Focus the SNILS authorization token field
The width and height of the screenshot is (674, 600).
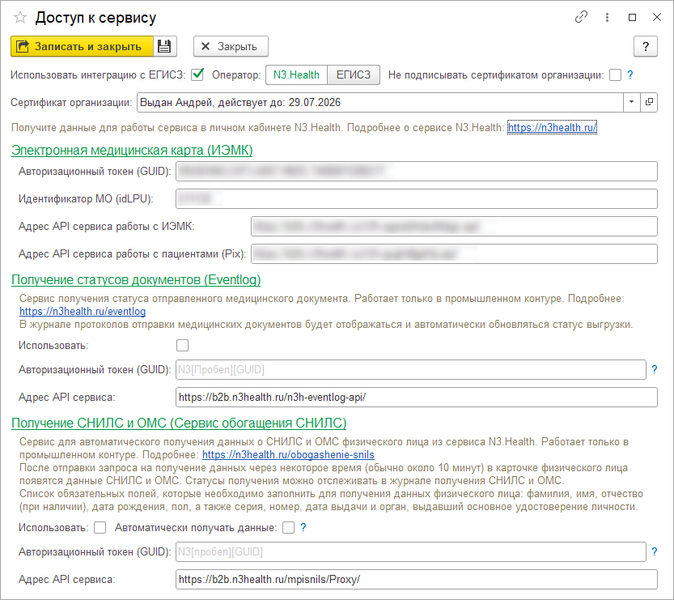(x=411, y=552)
